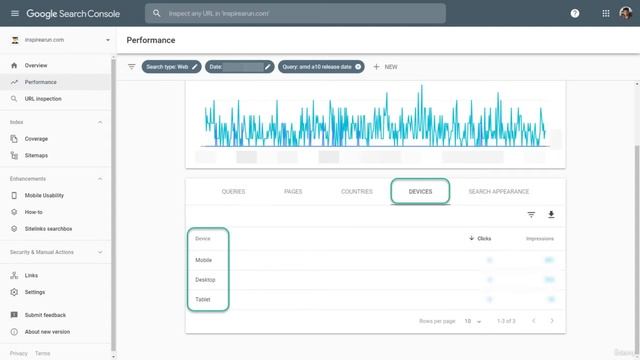Click the Impressions column header
This screenshot has width=640, height=360.
pyautogui.click(x=540, y=238)
